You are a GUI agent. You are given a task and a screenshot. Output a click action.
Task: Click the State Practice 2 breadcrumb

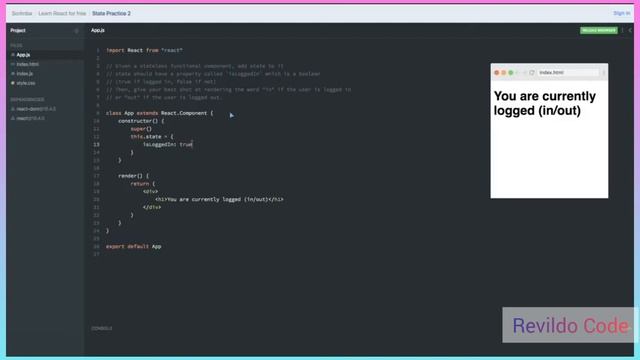coord(111,13)
